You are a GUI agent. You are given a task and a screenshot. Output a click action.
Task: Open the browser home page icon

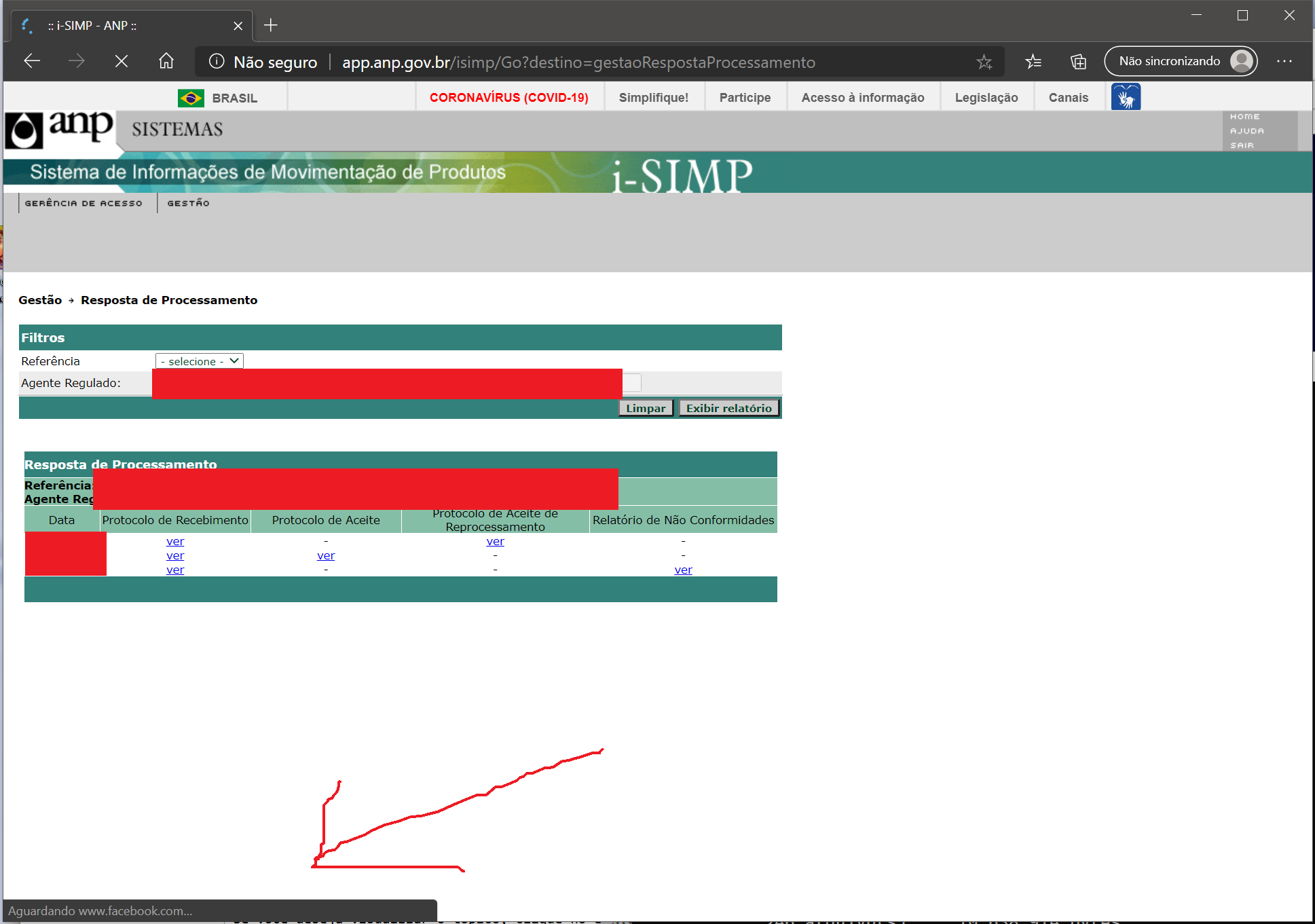pos(166,61)
